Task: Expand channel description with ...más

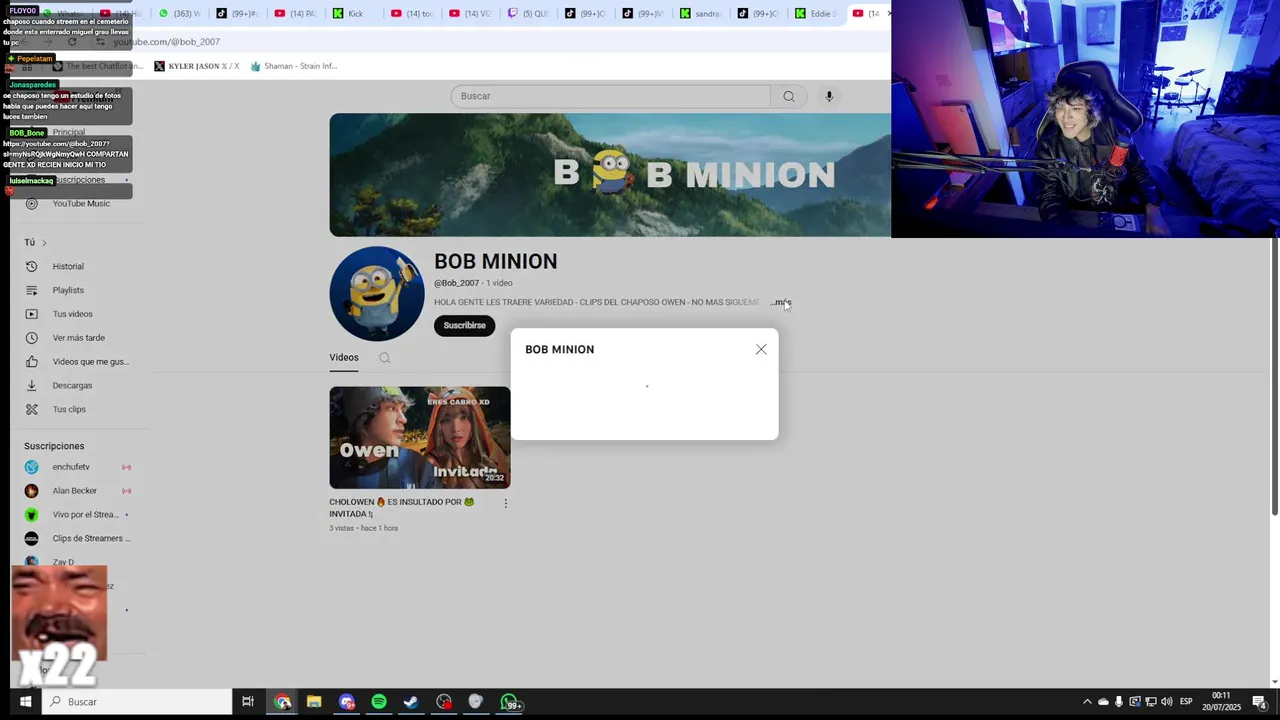Action: [781, 302]
